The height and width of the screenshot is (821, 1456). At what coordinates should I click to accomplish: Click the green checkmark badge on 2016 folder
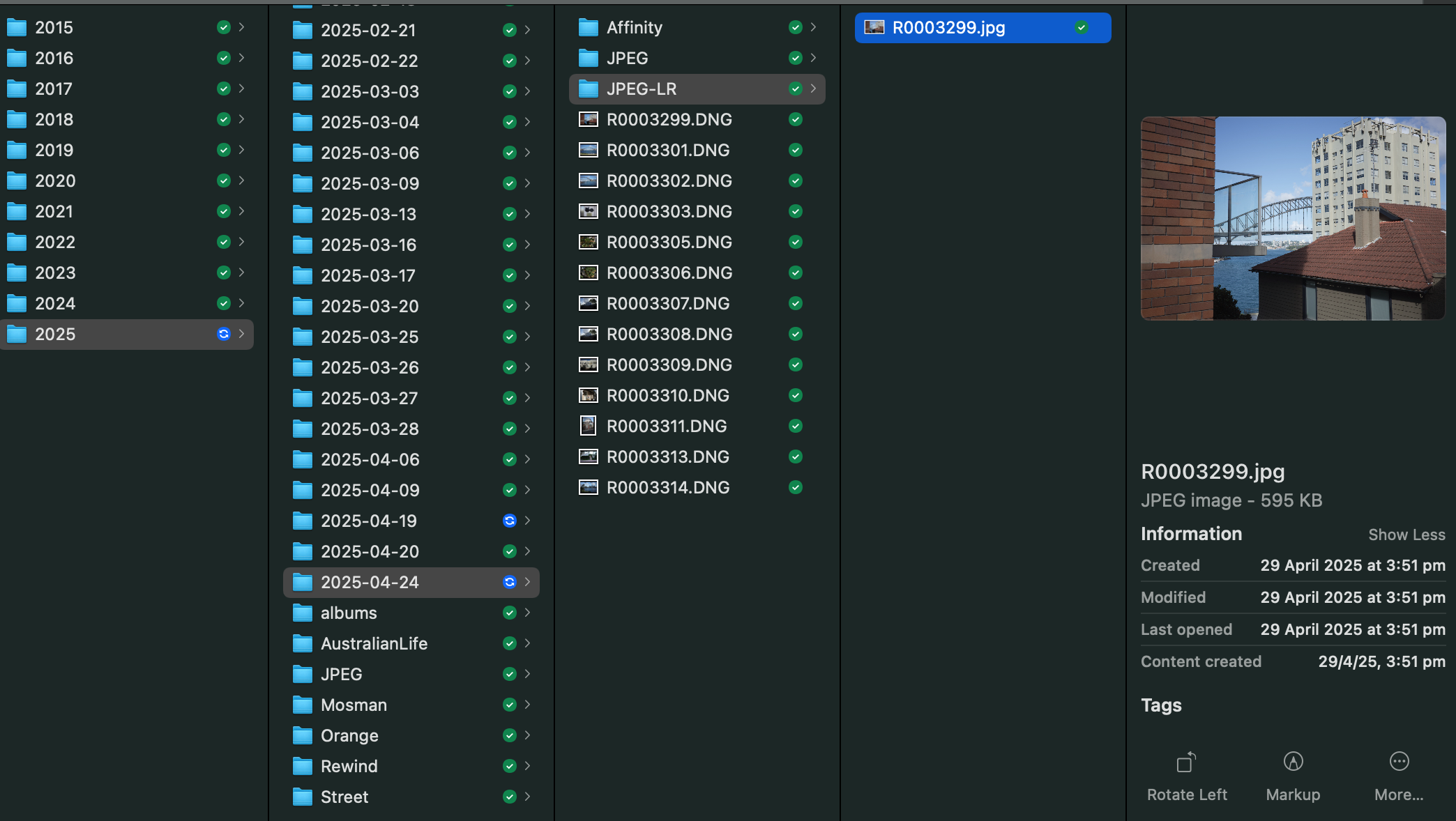pyautogui.click(x=223, y=58)
